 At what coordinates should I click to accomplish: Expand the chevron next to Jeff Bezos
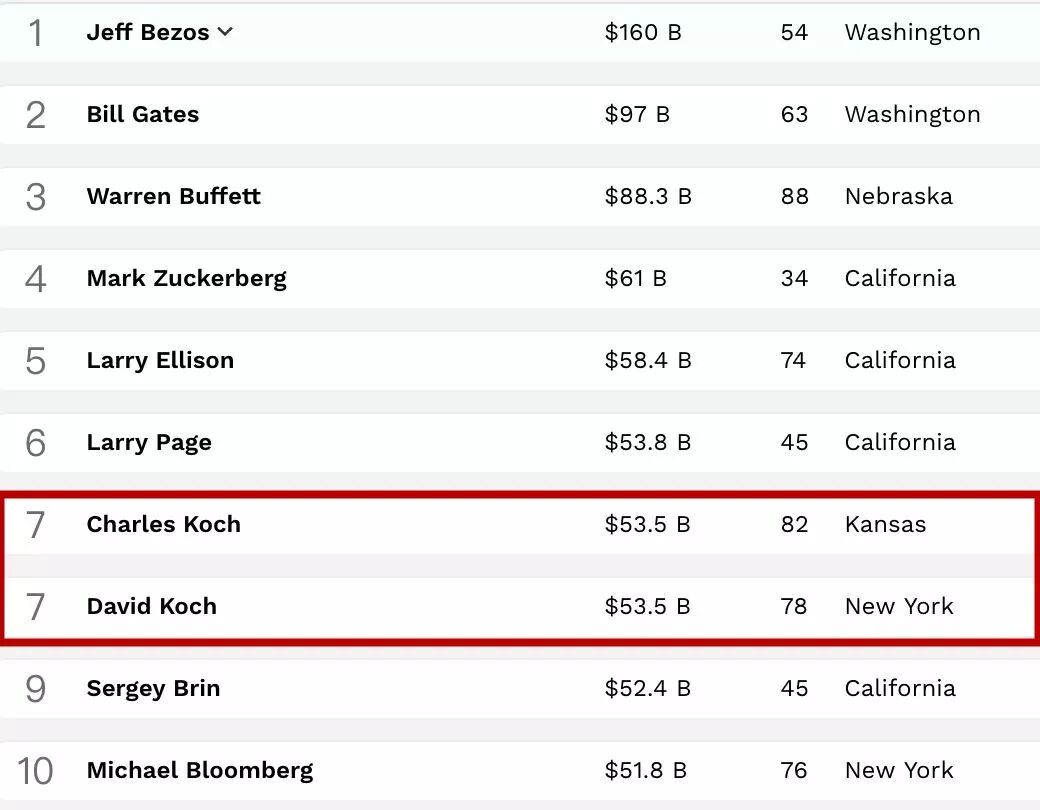tap(226, 32)
